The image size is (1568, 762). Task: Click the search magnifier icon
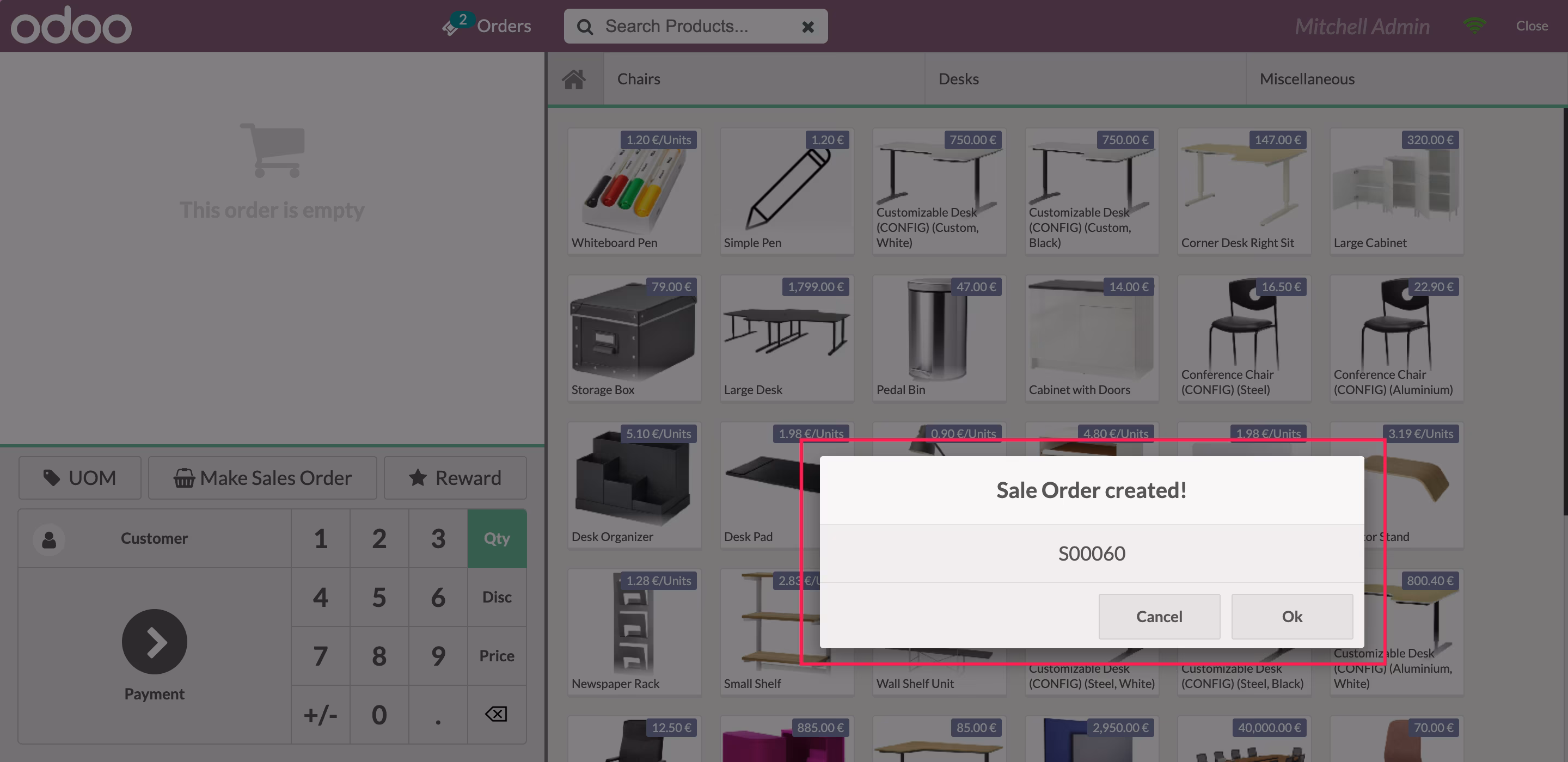click(584, 27)
